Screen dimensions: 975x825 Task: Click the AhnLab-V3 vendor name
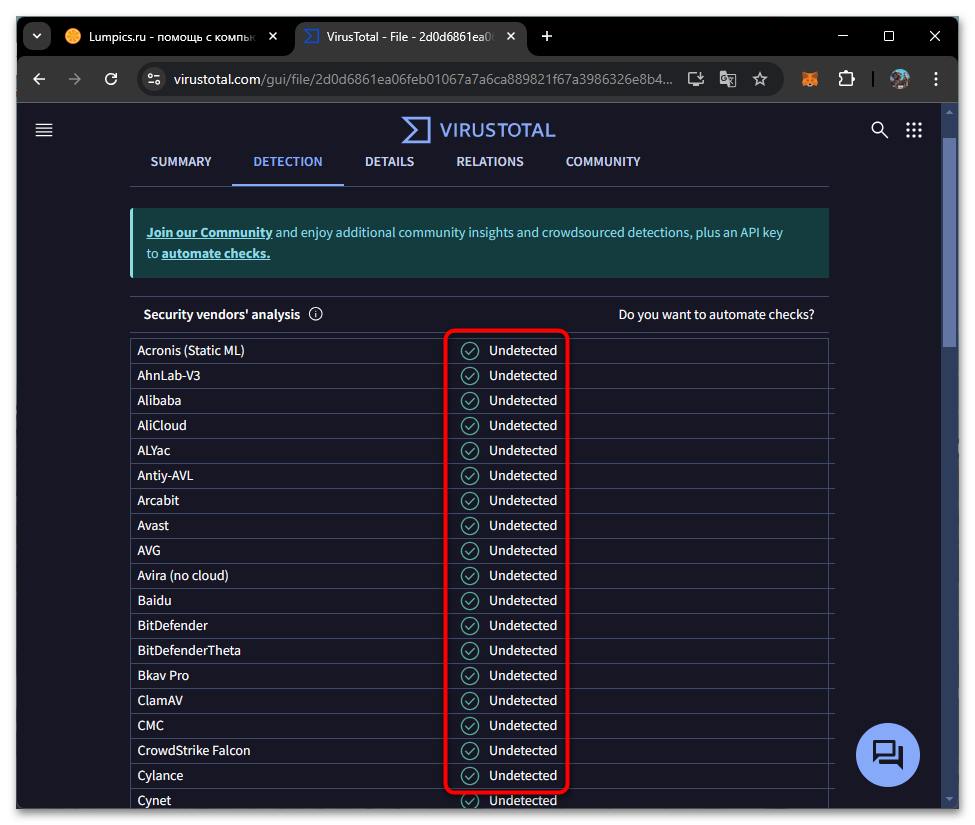coord(169,376)
